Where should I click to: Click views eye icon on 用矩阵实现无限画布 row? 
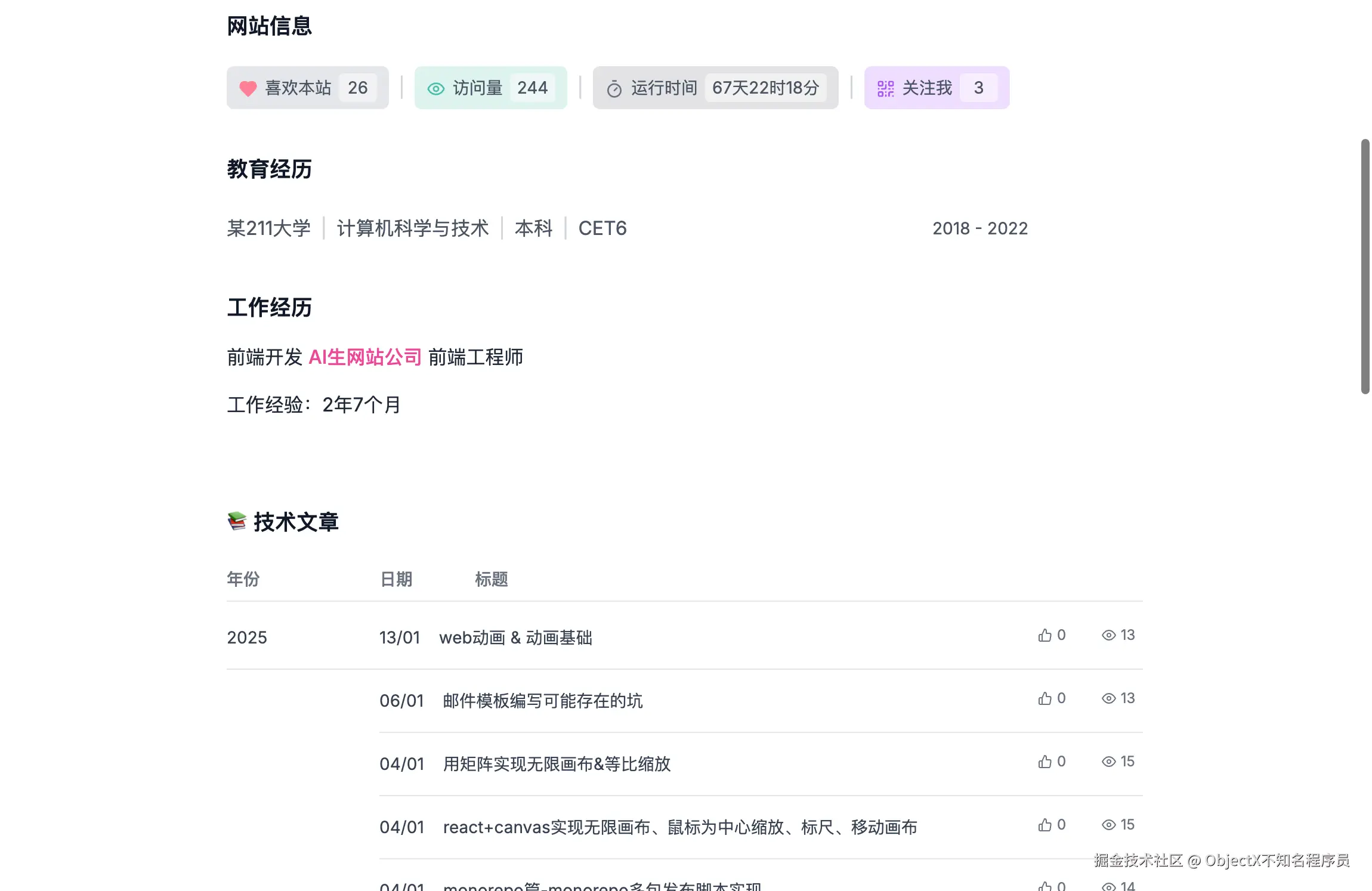click(1108, 762)
